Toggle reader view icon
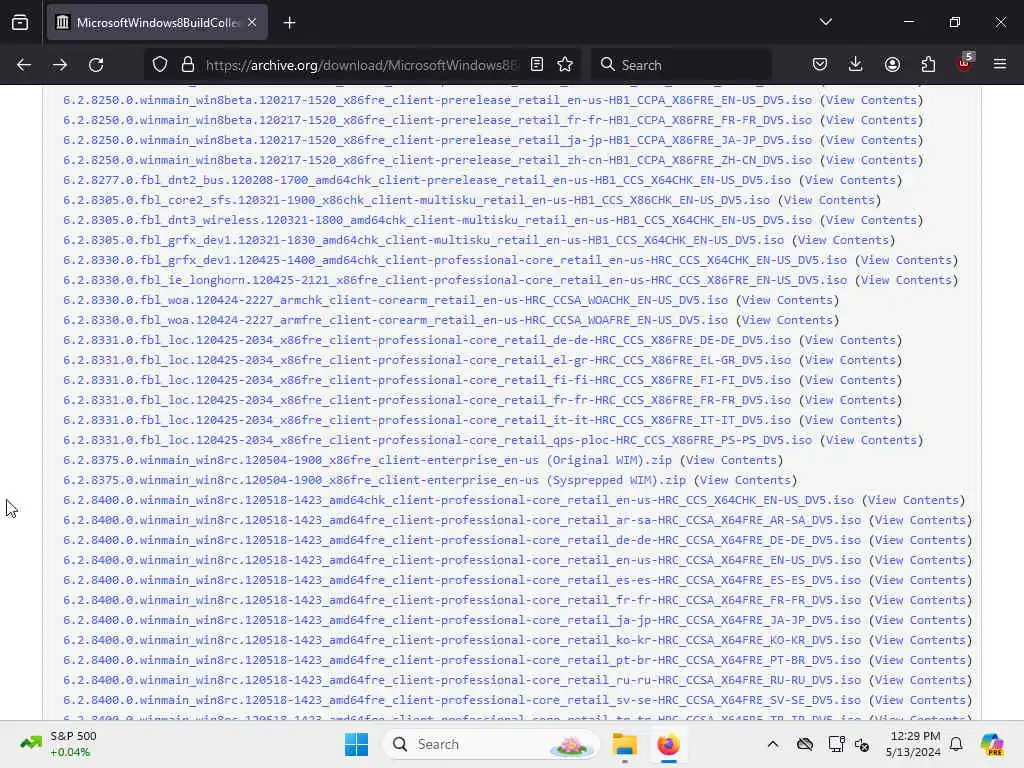Viewport: 1024px width, 768px height. 537,65
